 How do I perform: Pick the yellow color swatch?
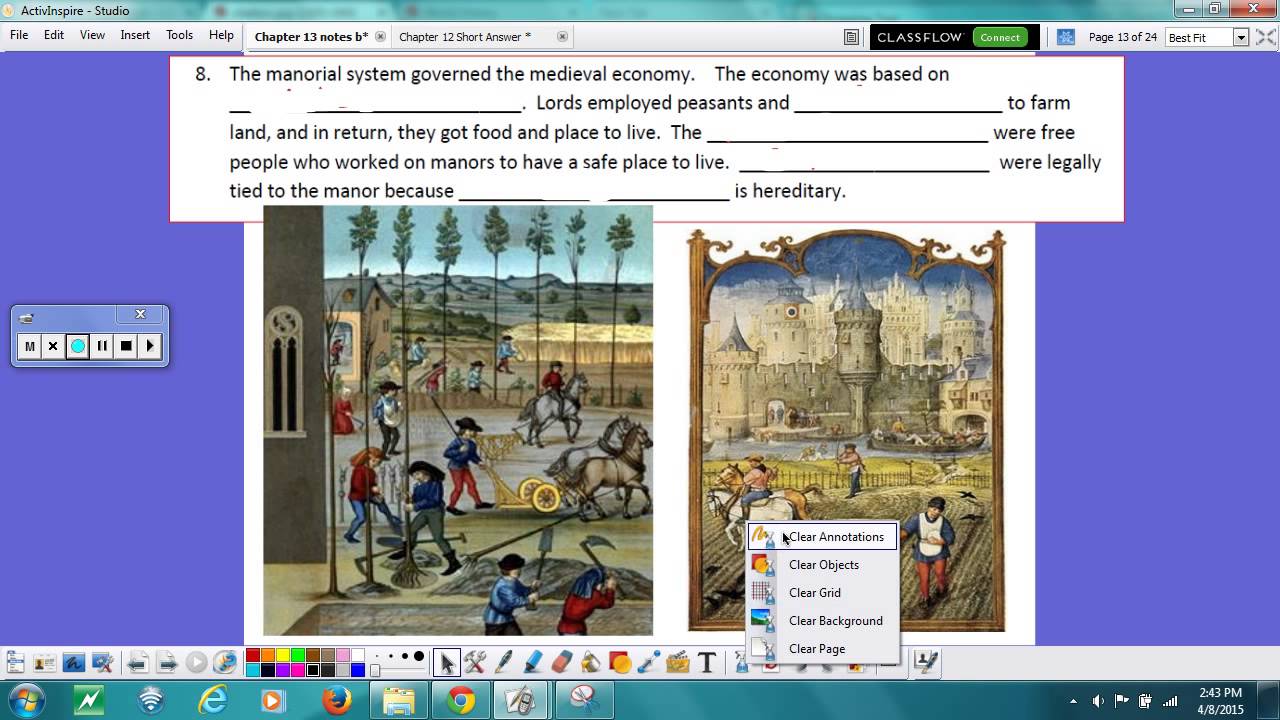point(282,656)
